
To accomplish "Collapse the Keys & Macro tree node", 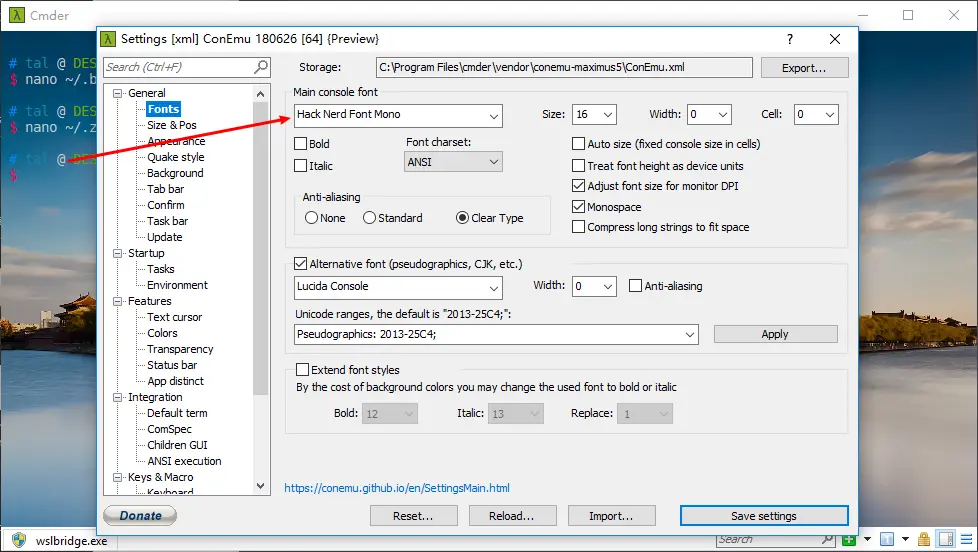I will (117, 477).
